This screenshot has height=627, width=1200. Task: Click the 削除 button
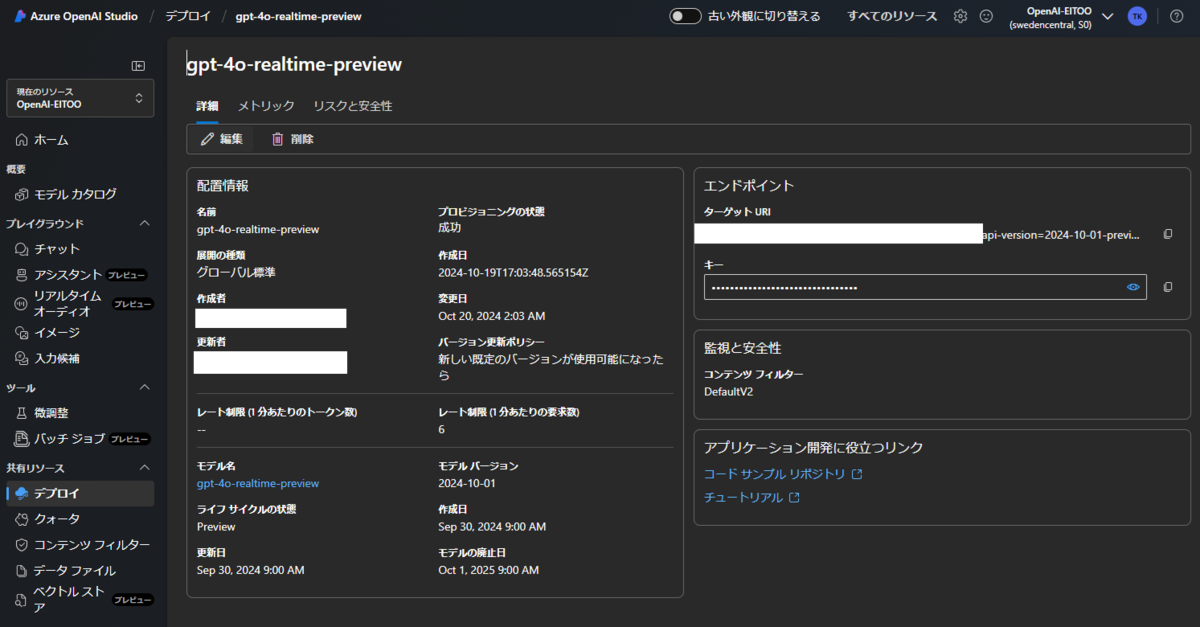point(292,139)
